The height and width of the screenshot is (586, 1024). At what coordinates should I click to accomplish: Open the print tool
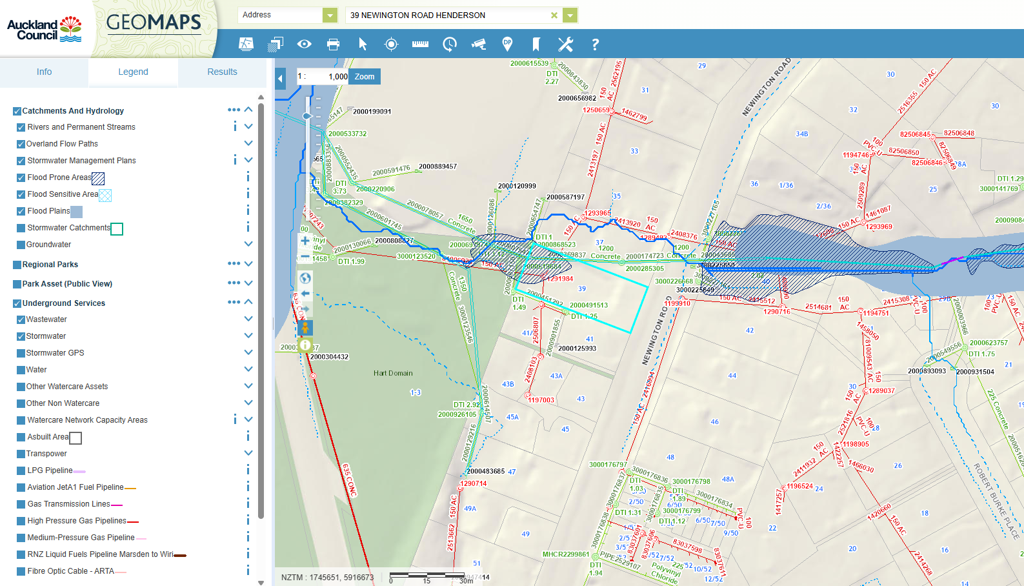coord(333,44)
